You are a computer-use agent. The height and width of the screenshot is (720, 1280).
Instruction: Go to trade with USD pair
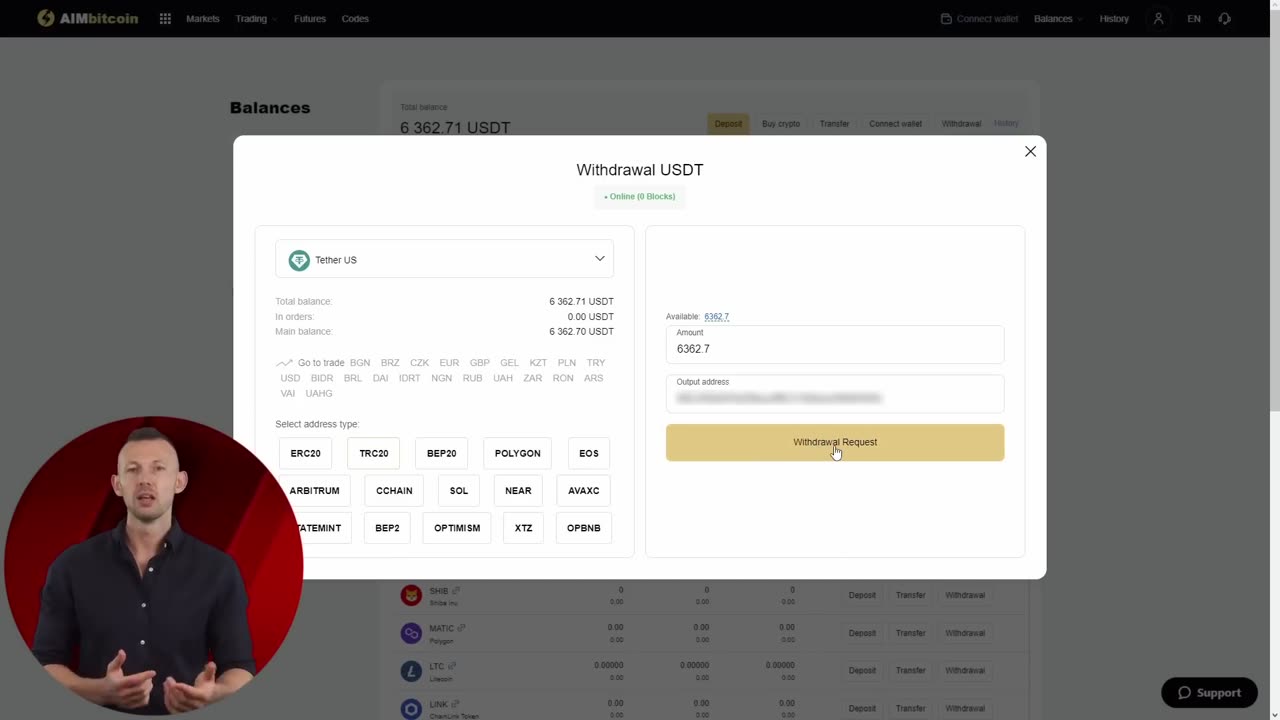[290, 378]
